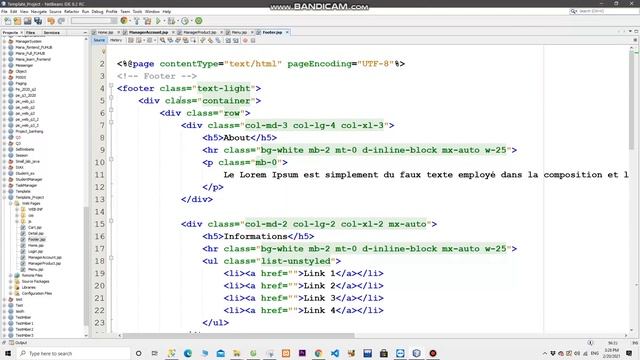Viewport: 640px width, 360px height.
Task: Expand the Source Packages node
Action: (x=11, y=281)
